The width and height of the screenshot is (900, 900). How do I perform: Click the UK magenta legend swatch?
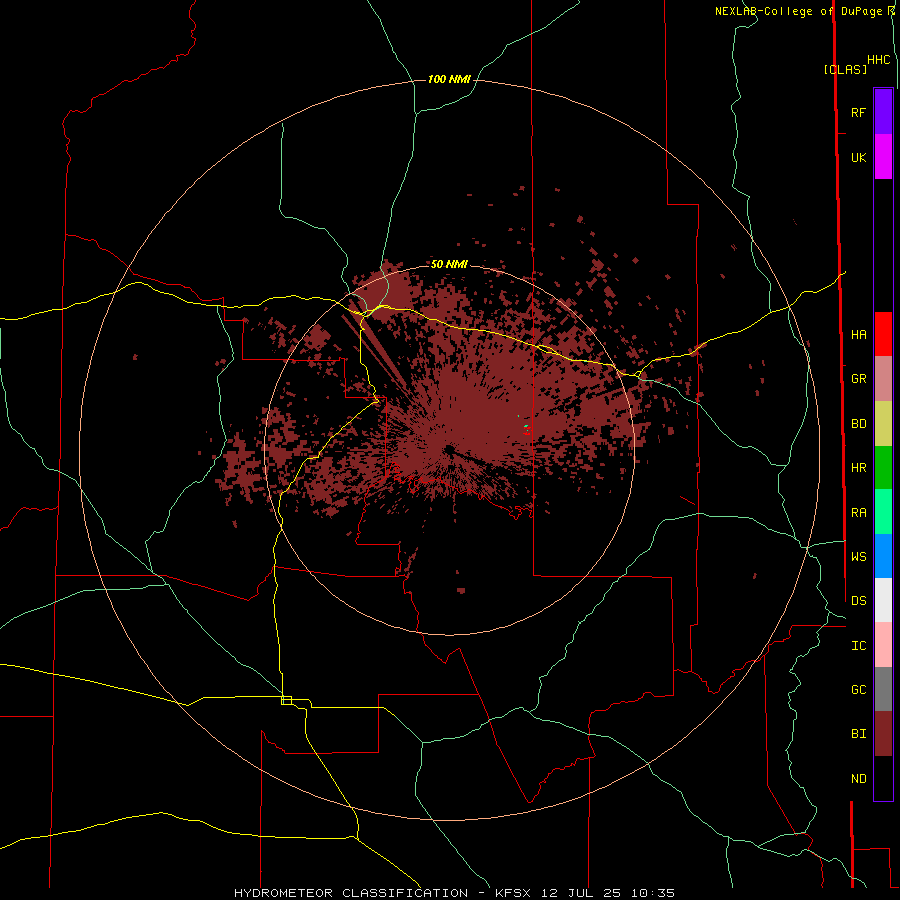pos(883,157)
